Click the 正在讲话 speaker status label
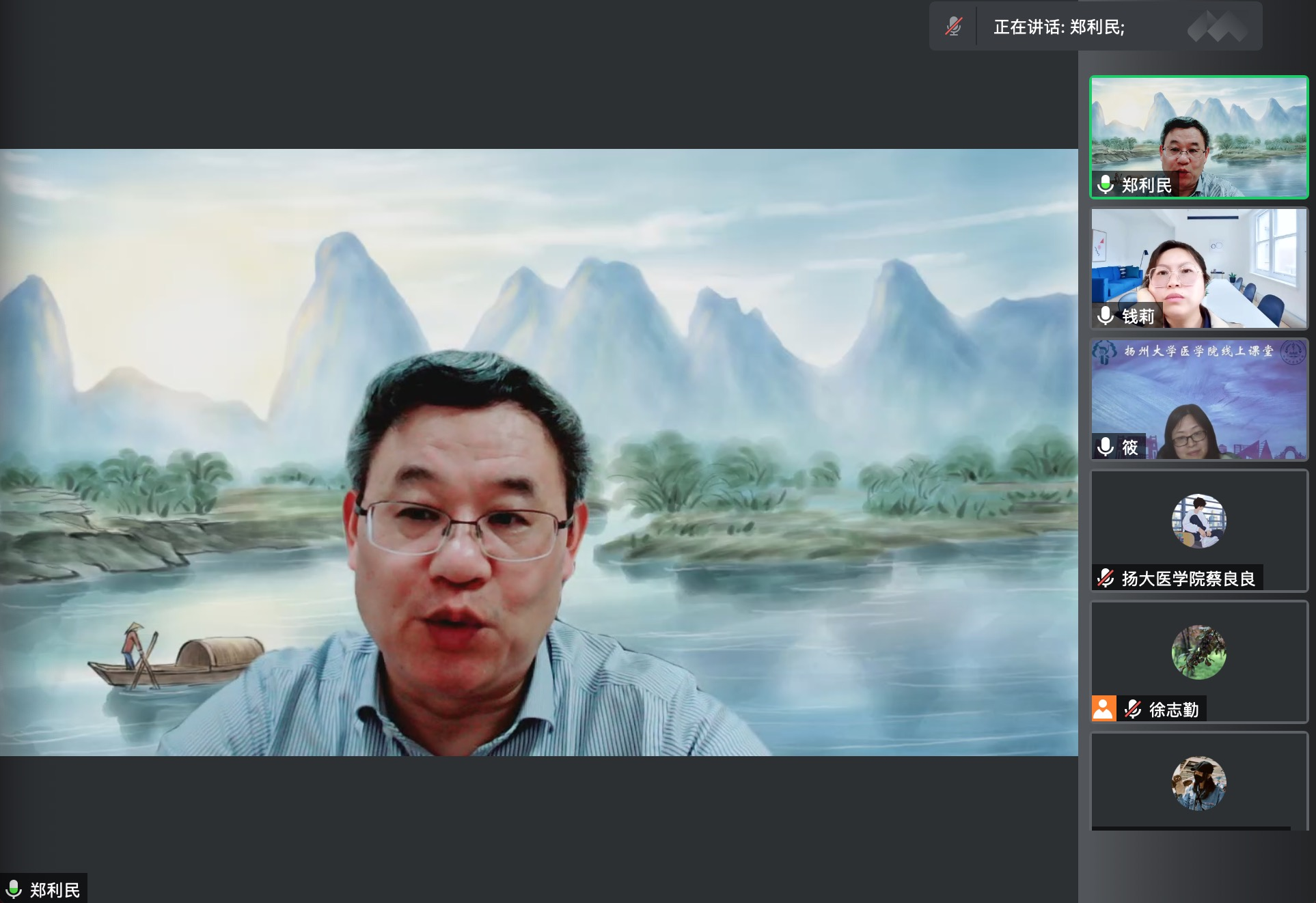 (1058, 27)
